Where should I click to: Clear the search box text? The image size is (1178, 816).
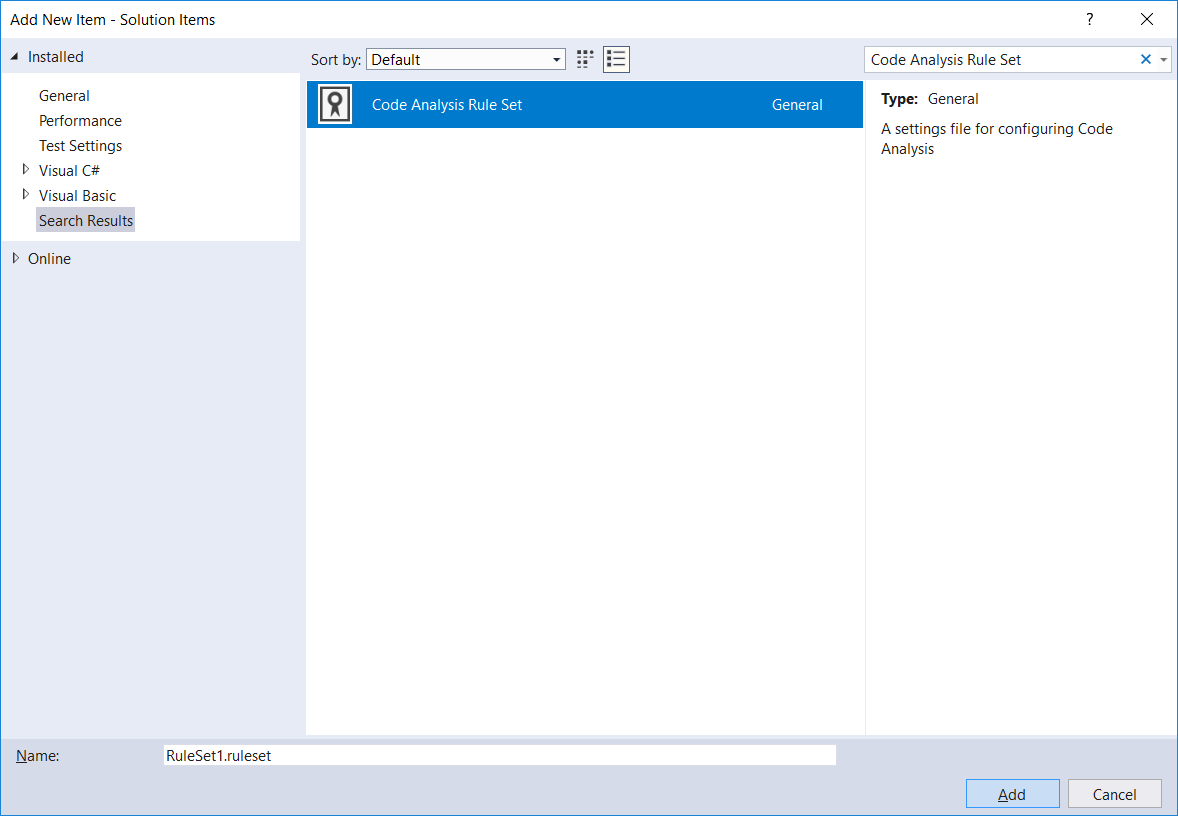[1146, 59]
